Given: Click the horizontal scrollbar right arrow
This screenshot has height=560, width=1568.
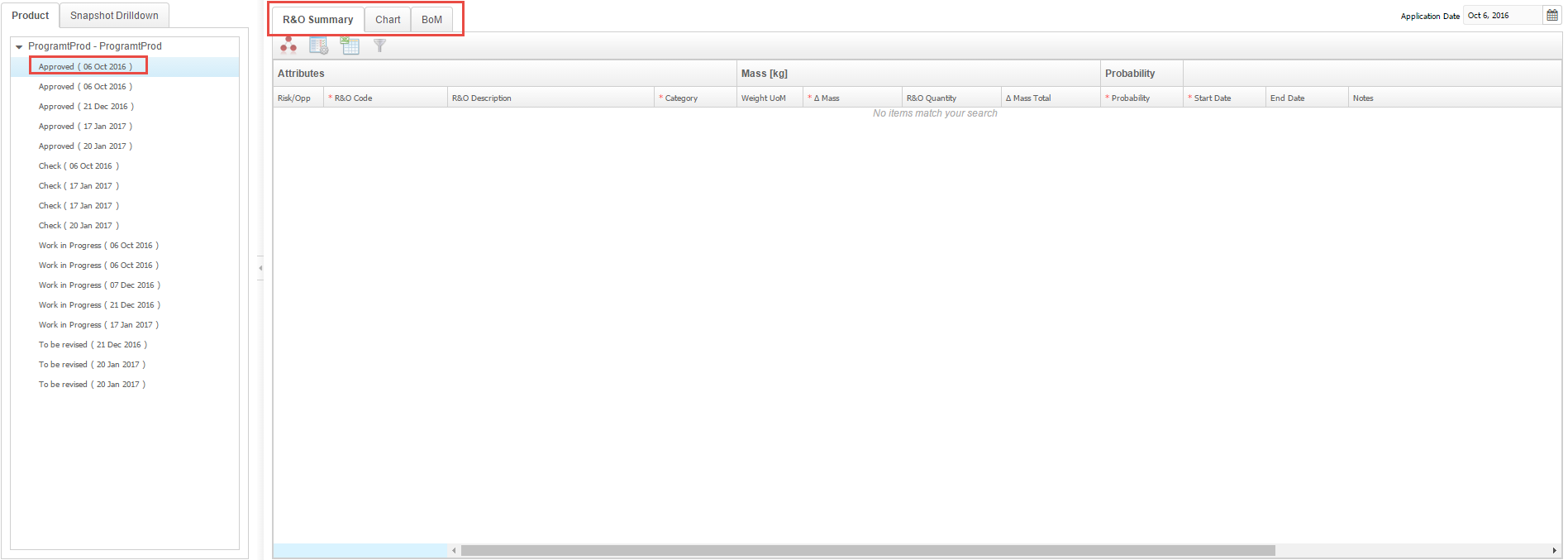Looking at the screenshot, I should click(x=1554, y=551).
